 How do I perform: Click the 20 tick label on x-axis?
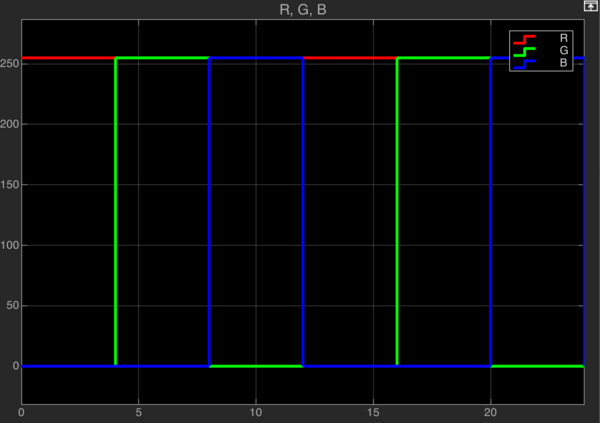point(490,411)
